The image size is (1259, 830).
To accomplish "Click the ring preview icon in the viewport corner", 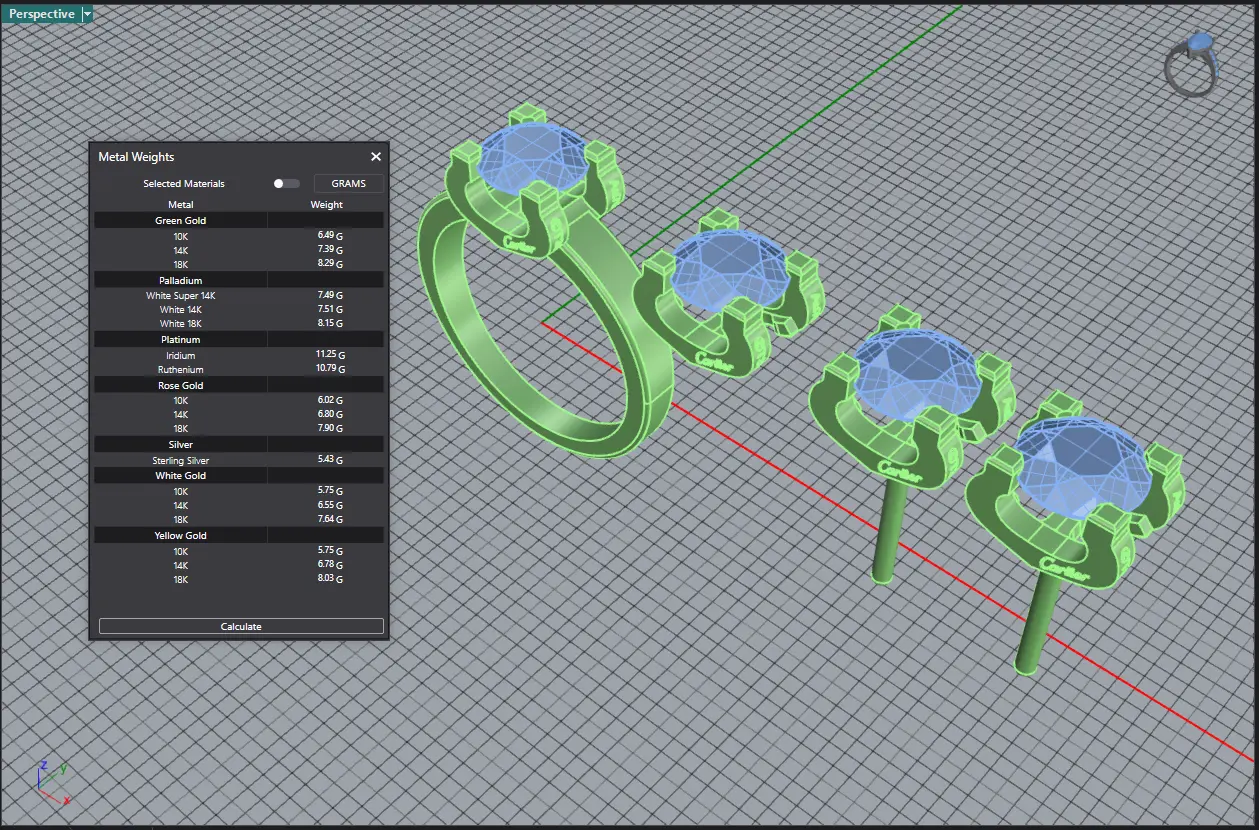I will click(x=1192, y=65).
